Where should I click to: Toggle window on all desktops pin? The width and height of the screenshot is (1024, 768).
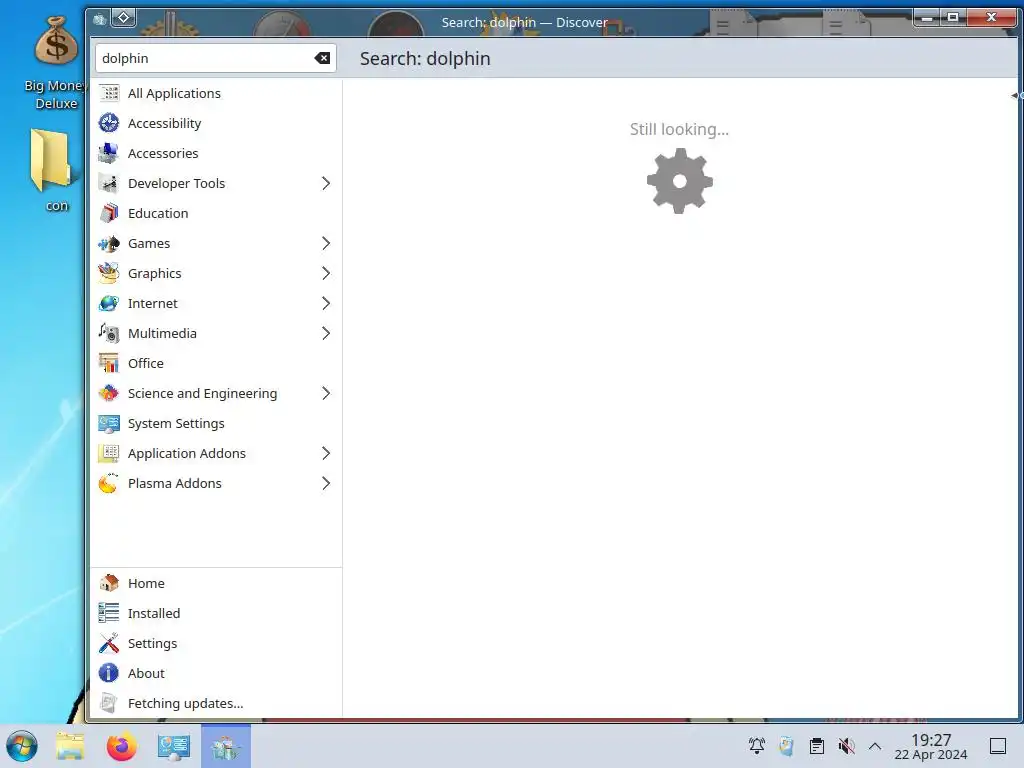[123, 18]
